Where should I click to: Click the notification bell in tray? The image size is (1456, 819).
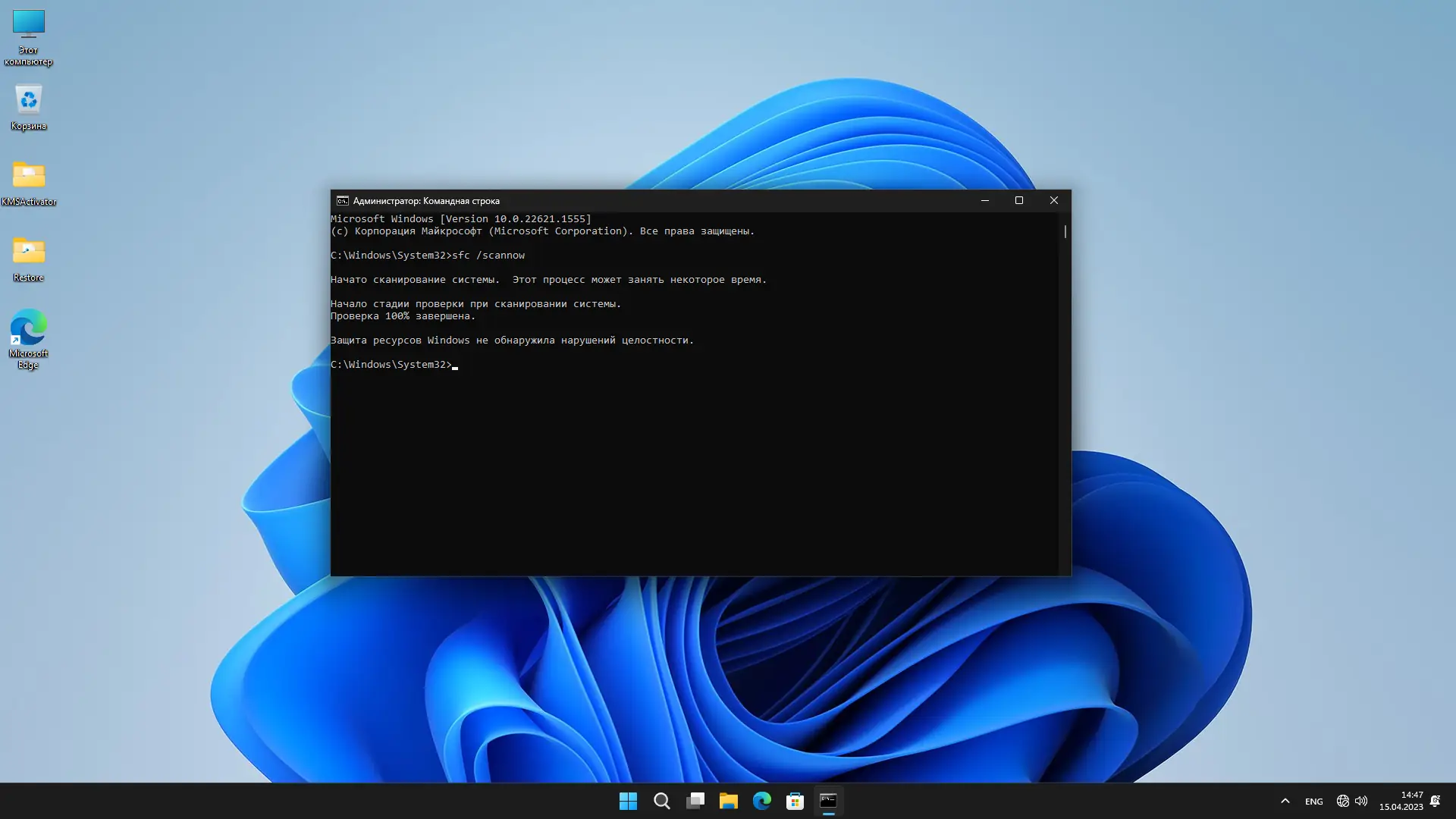[1435, 801]
